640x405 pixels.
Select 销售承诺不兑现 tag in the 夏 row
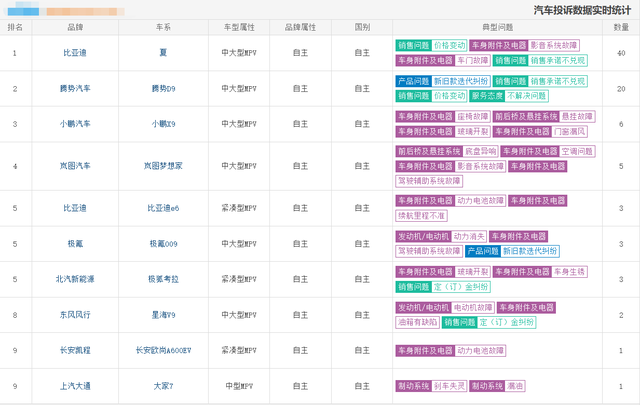pos(558,60)
